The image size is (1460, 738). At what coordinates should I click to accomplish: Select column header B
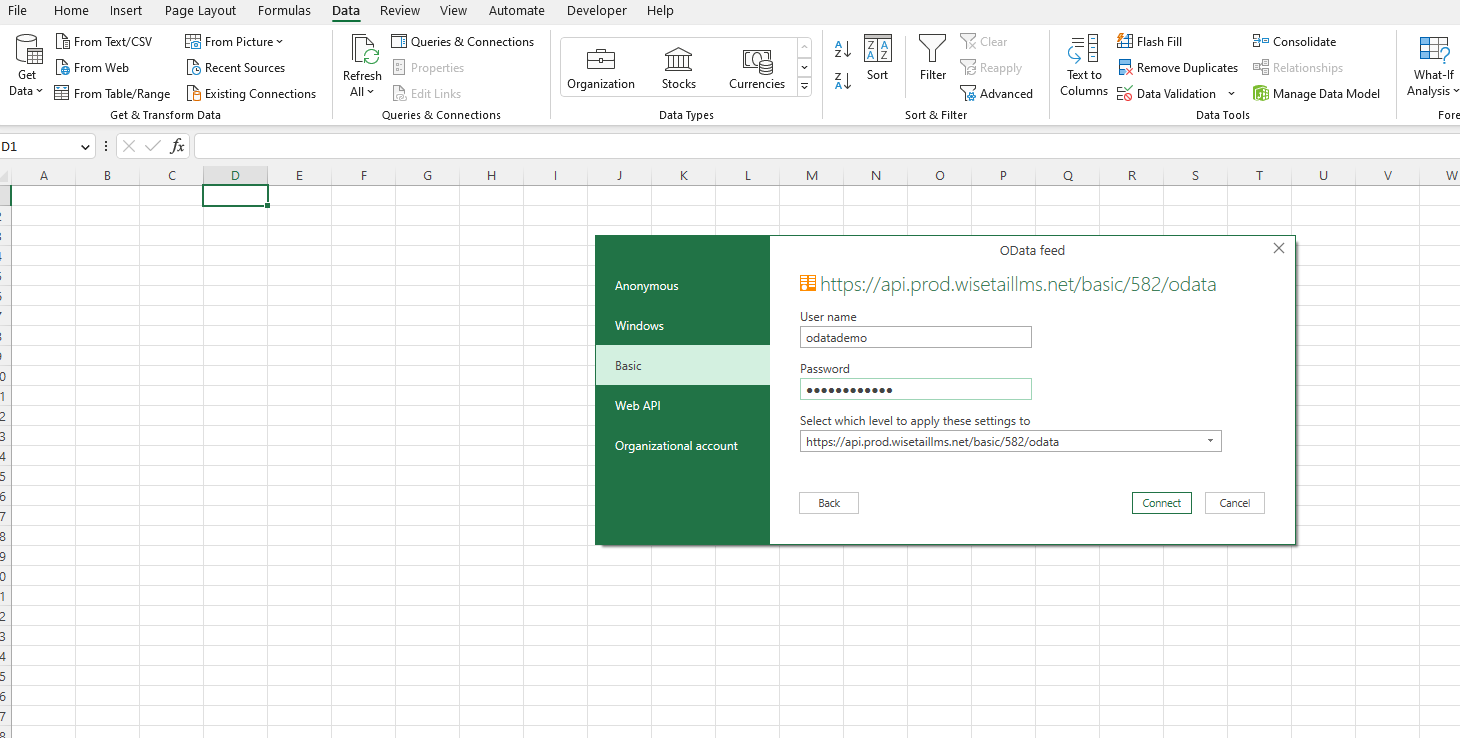107,176
